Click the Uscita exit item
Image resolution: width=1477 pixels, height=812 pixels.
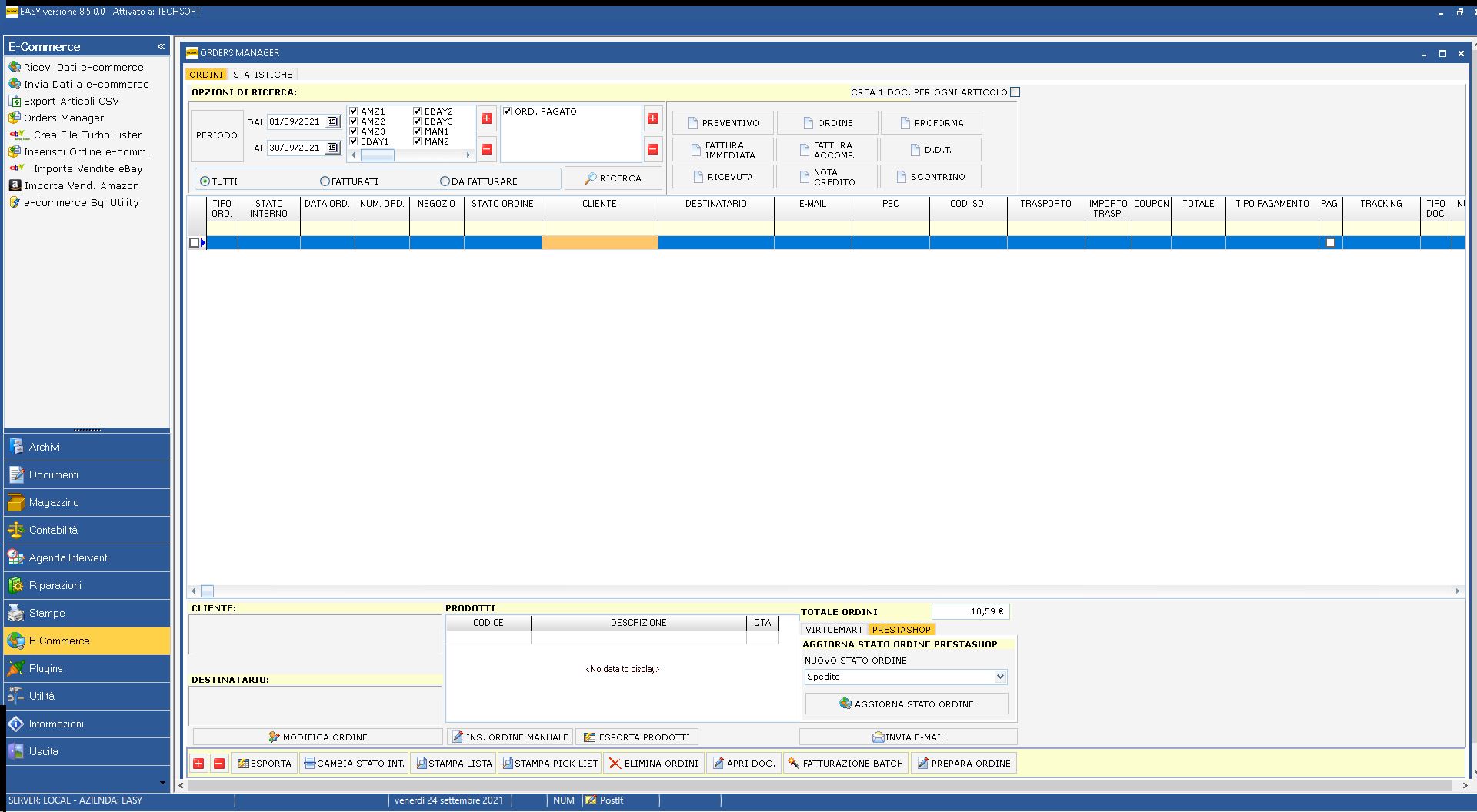tap(87, 751)
